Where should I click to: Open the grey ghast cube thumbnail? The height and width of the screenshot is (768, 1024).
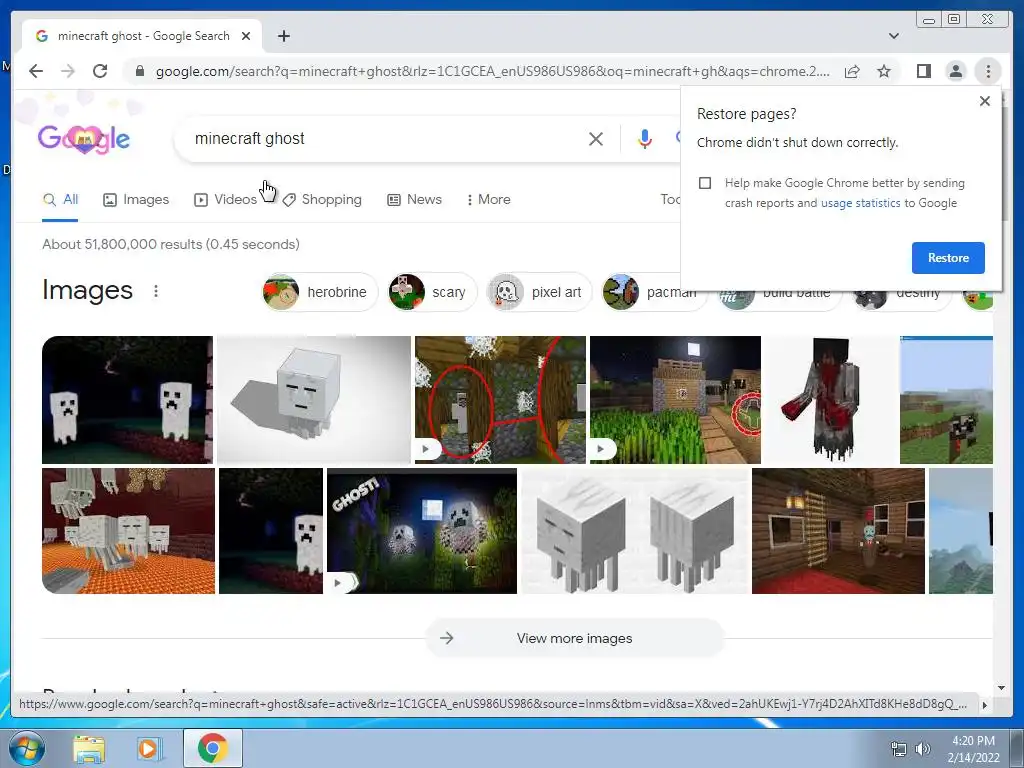(x=314, y=400)
